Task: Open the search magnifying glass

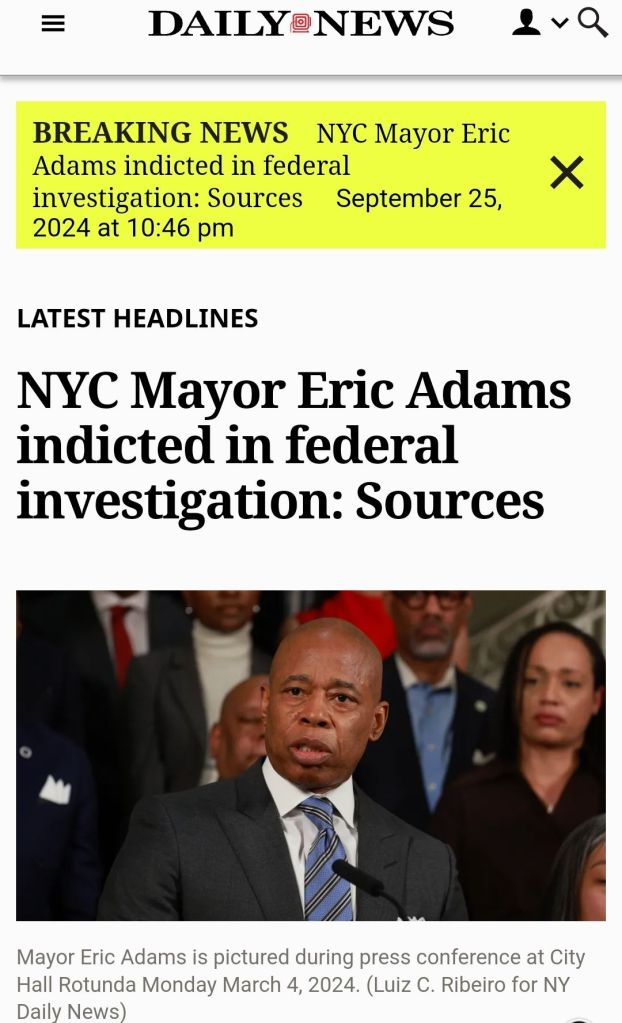Action: 593,22
